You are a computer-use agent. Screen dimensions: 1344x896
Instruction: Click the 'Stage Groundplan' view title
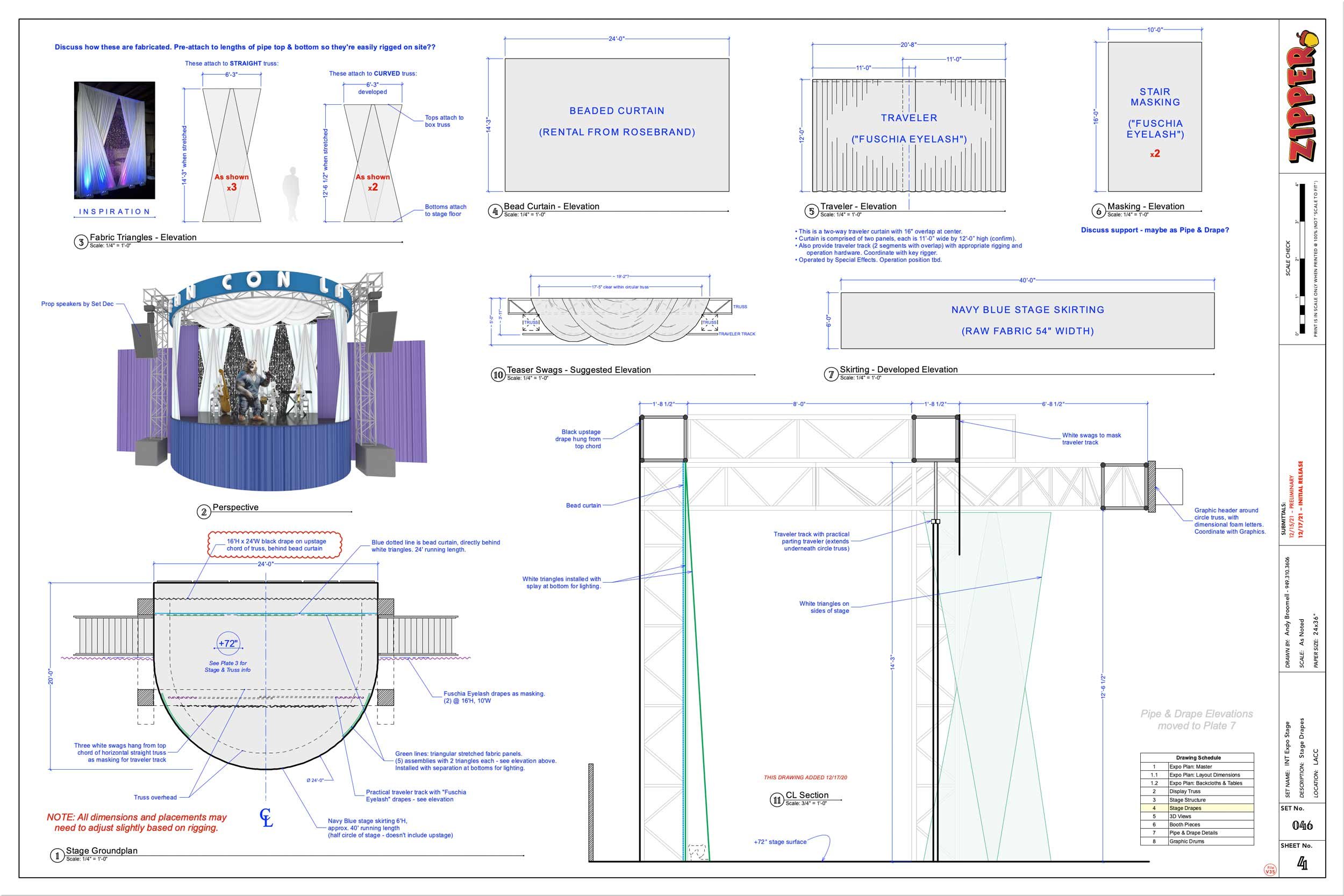pos(102,850)
